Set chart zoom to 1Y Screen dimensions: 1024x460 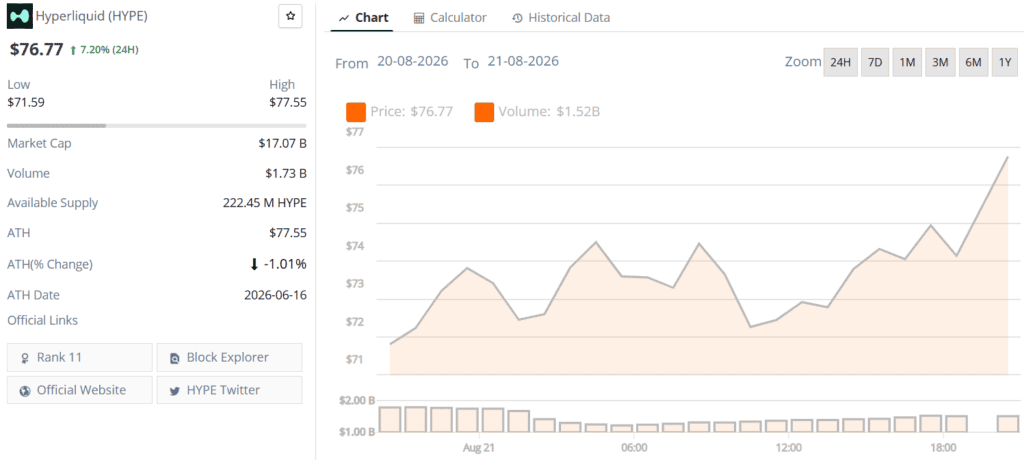[x=1005, y=63]
